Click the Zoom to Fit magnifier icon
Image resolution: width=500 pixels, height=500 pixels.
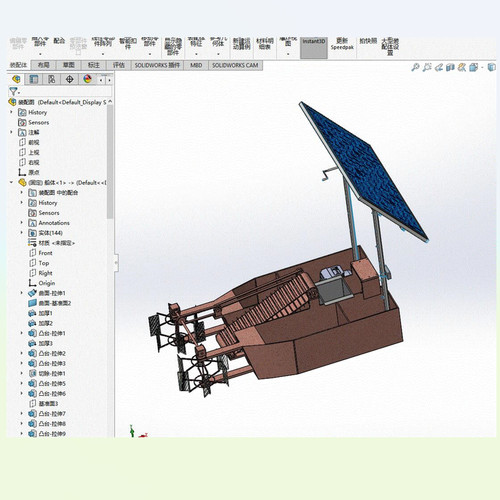[x=415, y=67]
